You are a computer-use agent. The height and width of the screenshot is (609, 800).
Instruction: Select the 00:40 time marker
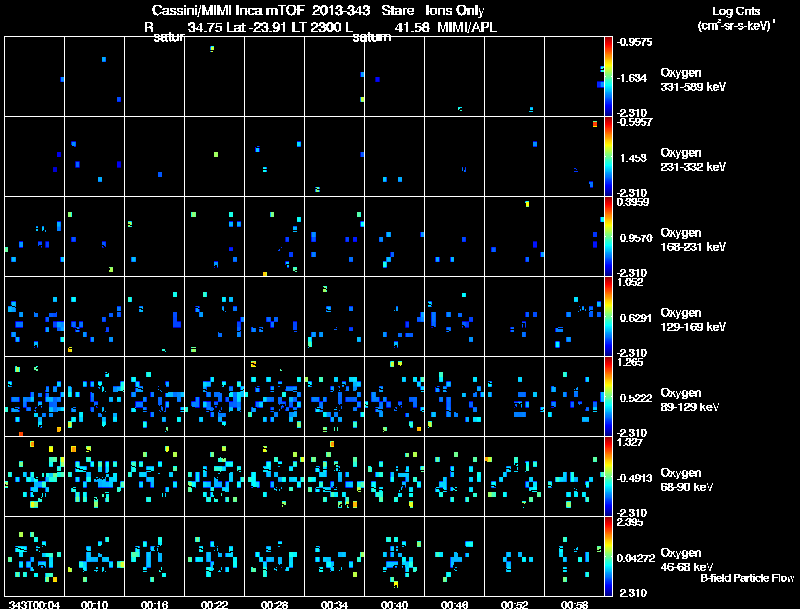click(394, 604)
